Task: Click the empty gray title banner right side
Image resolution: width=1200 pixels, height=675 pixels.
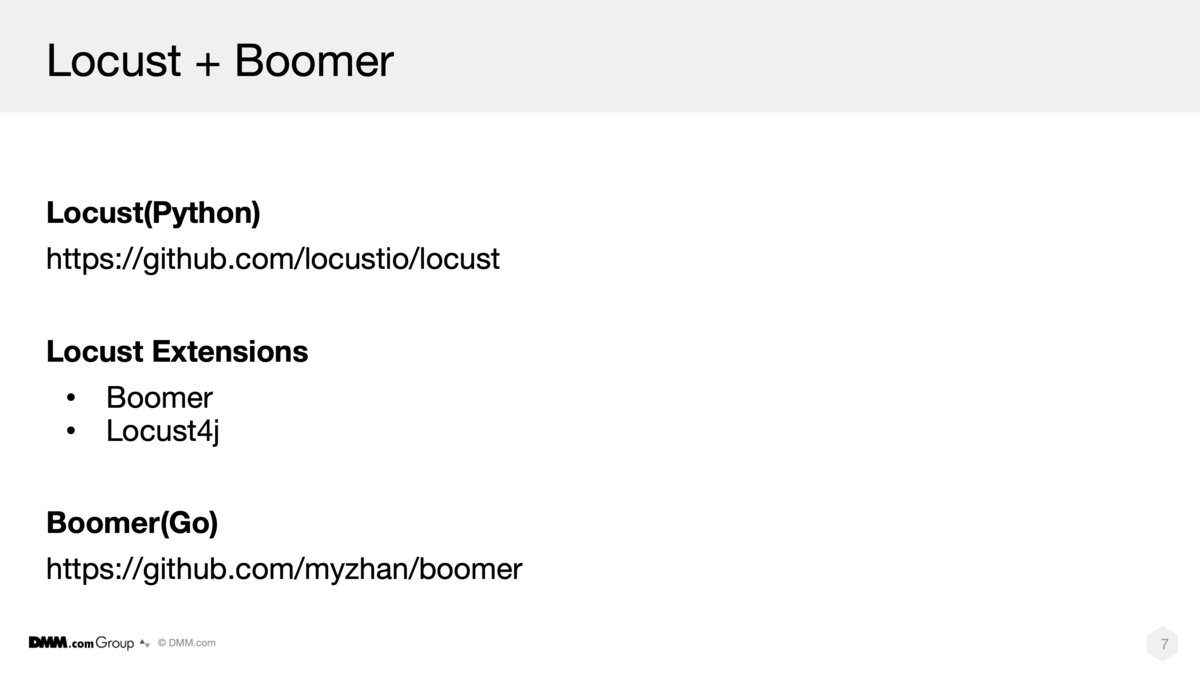Action: click(800, 56)
